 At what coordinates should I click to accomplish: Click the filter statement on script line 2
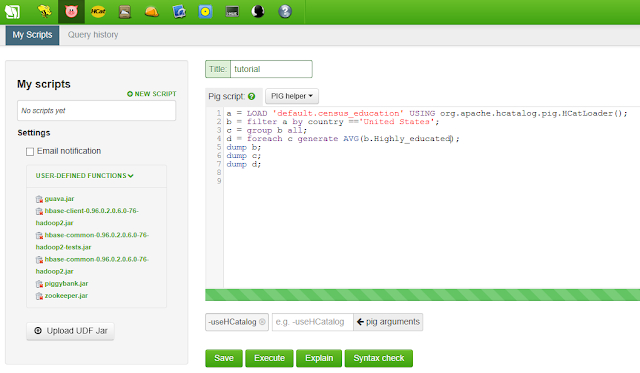[333, 122]
